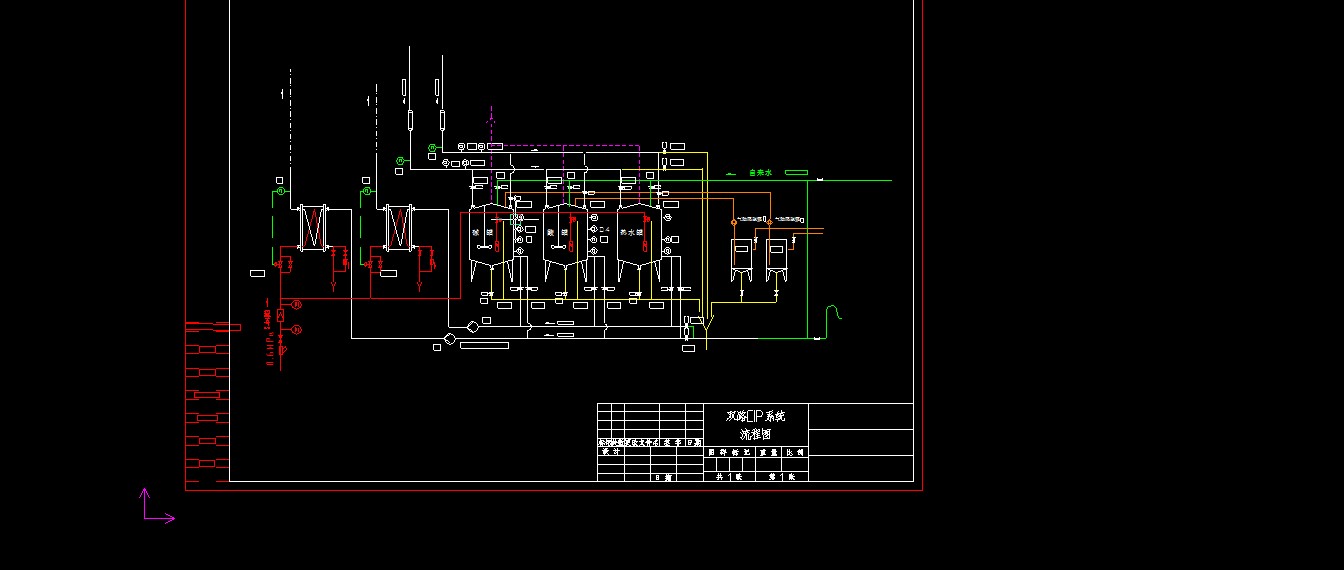1344x570 pixels.
Task: Select the 第1张 sheet number text
Action: coord(782,477)
